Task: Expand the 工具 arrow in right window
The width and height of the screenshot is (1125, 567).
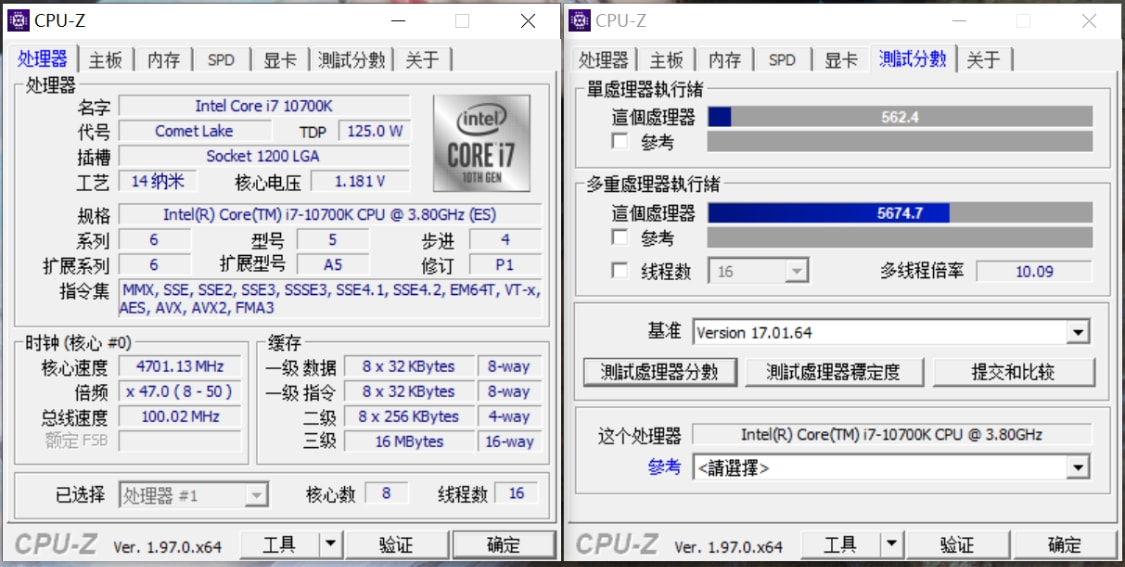Action: 891,545
